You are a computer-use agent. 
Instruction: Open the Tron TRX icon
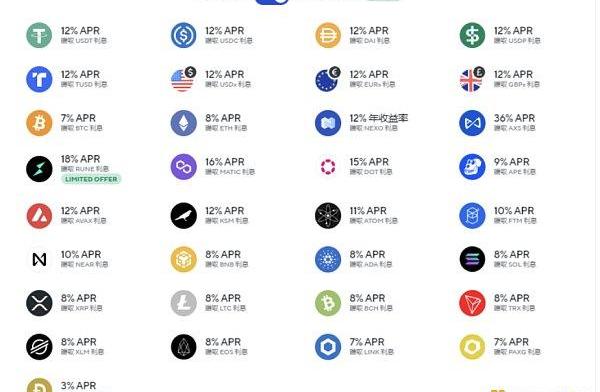click(x=472, y=303)
